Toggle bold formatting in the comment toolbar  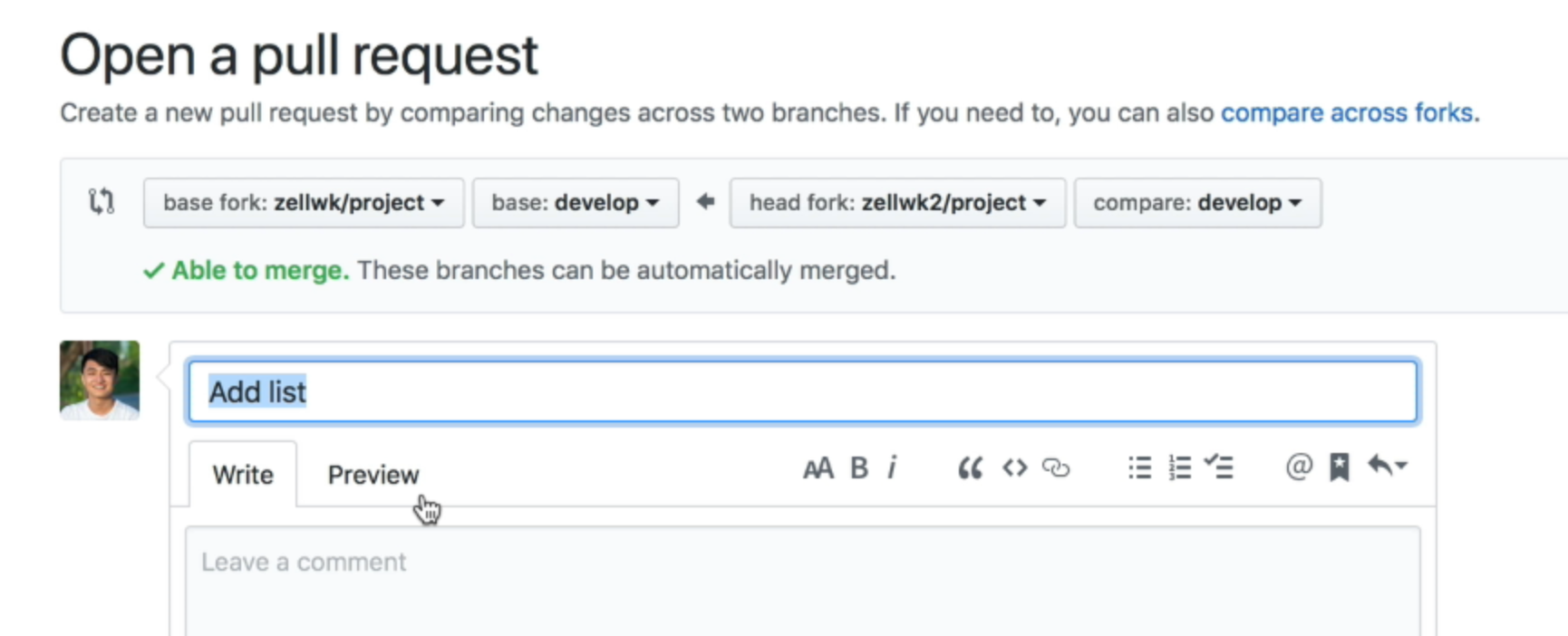pos(858,468)
